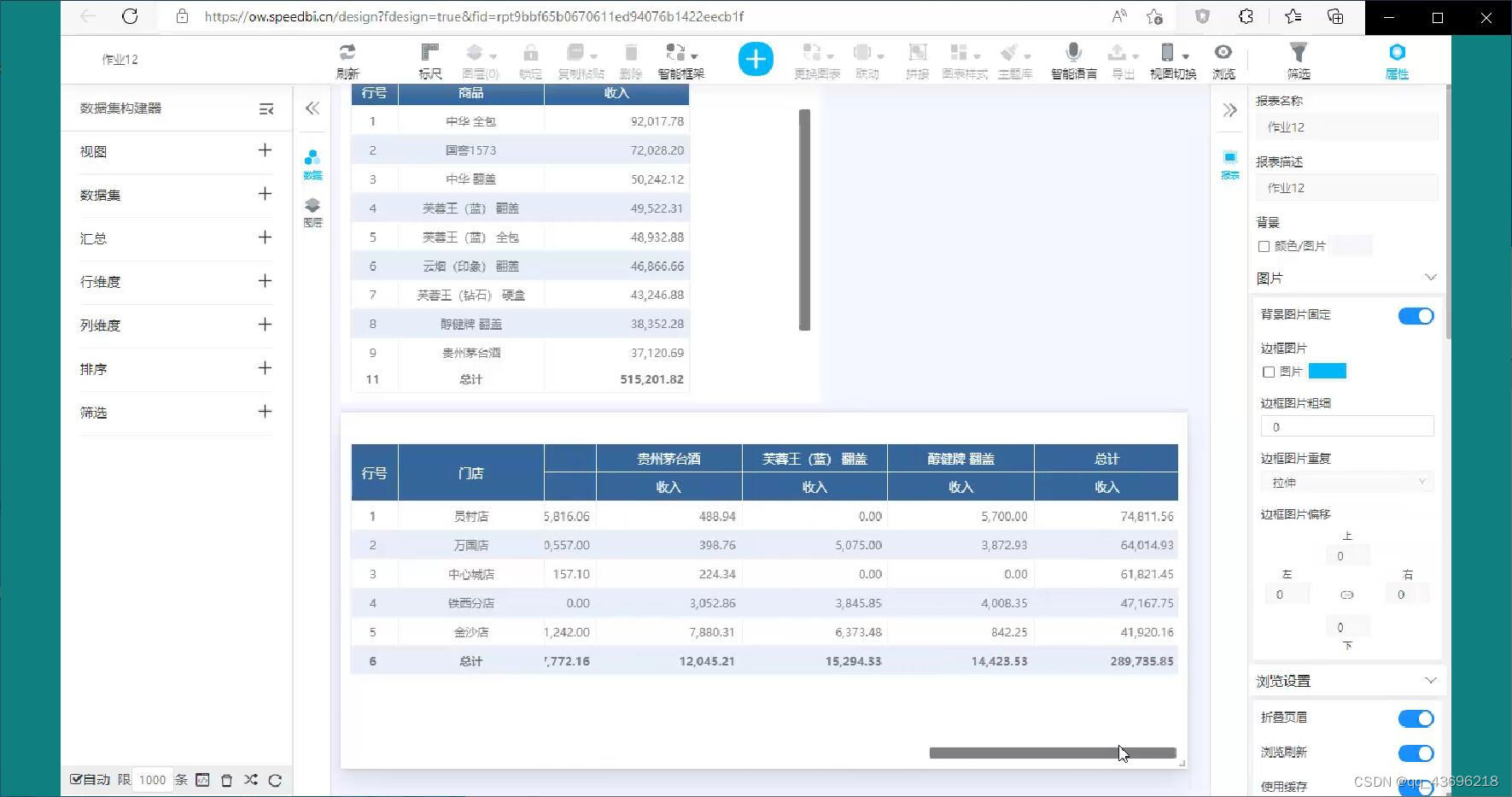Expand 列维度 with its plus button
Viewport: 1512px width, 797px height.
(x=266, y=325)
